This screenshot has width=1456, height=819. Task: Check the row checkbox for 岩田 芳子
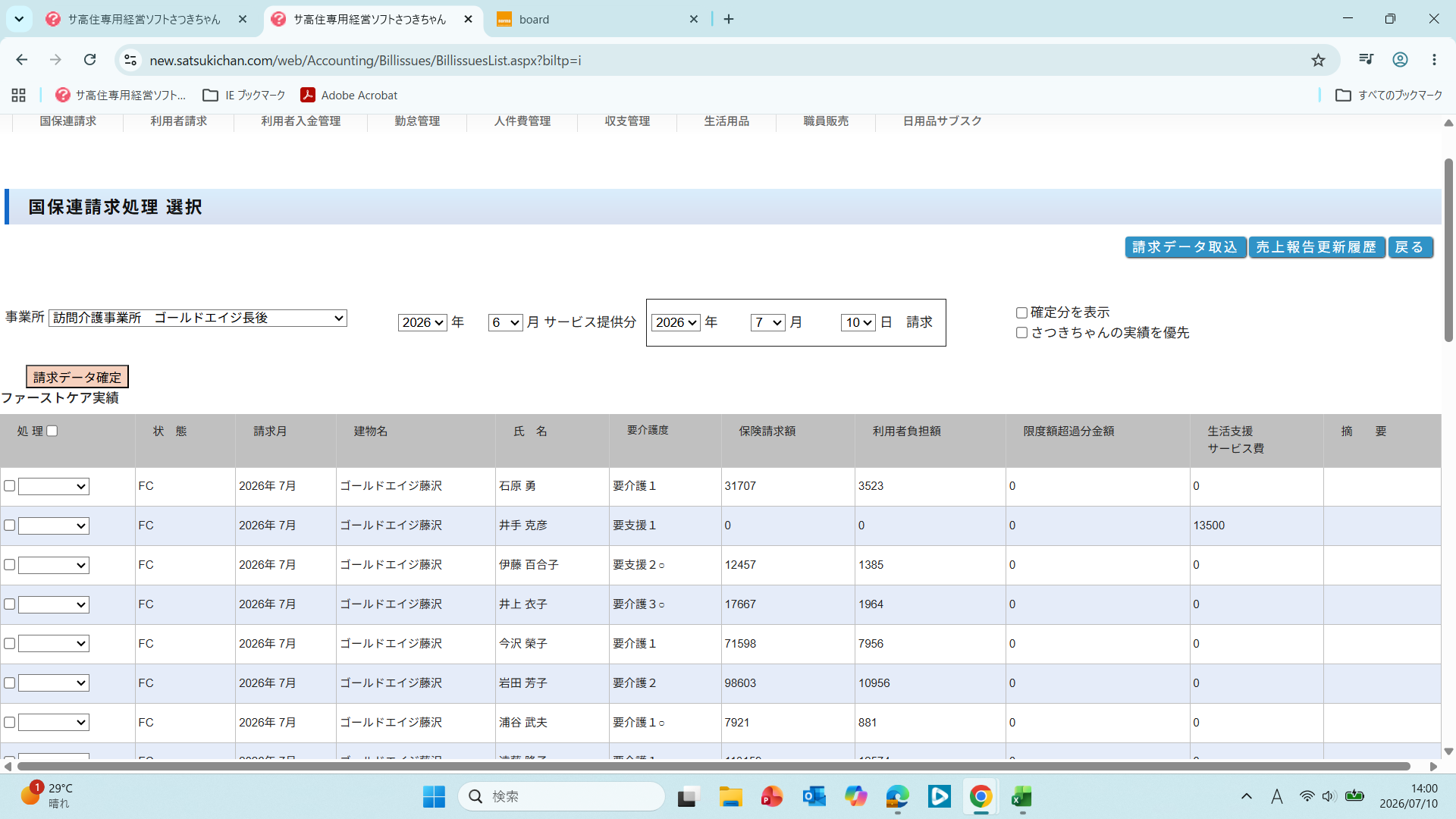(x=10, y=682)
